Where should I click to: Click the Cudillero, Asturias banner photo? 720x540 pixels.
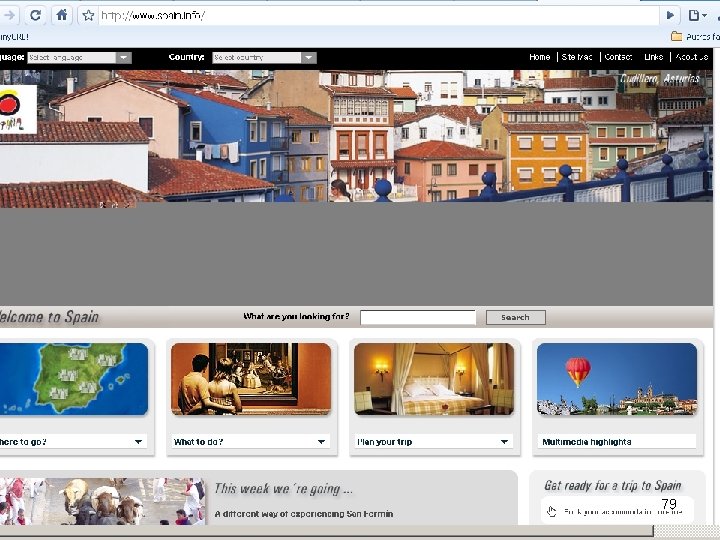(x=356, y=136)
